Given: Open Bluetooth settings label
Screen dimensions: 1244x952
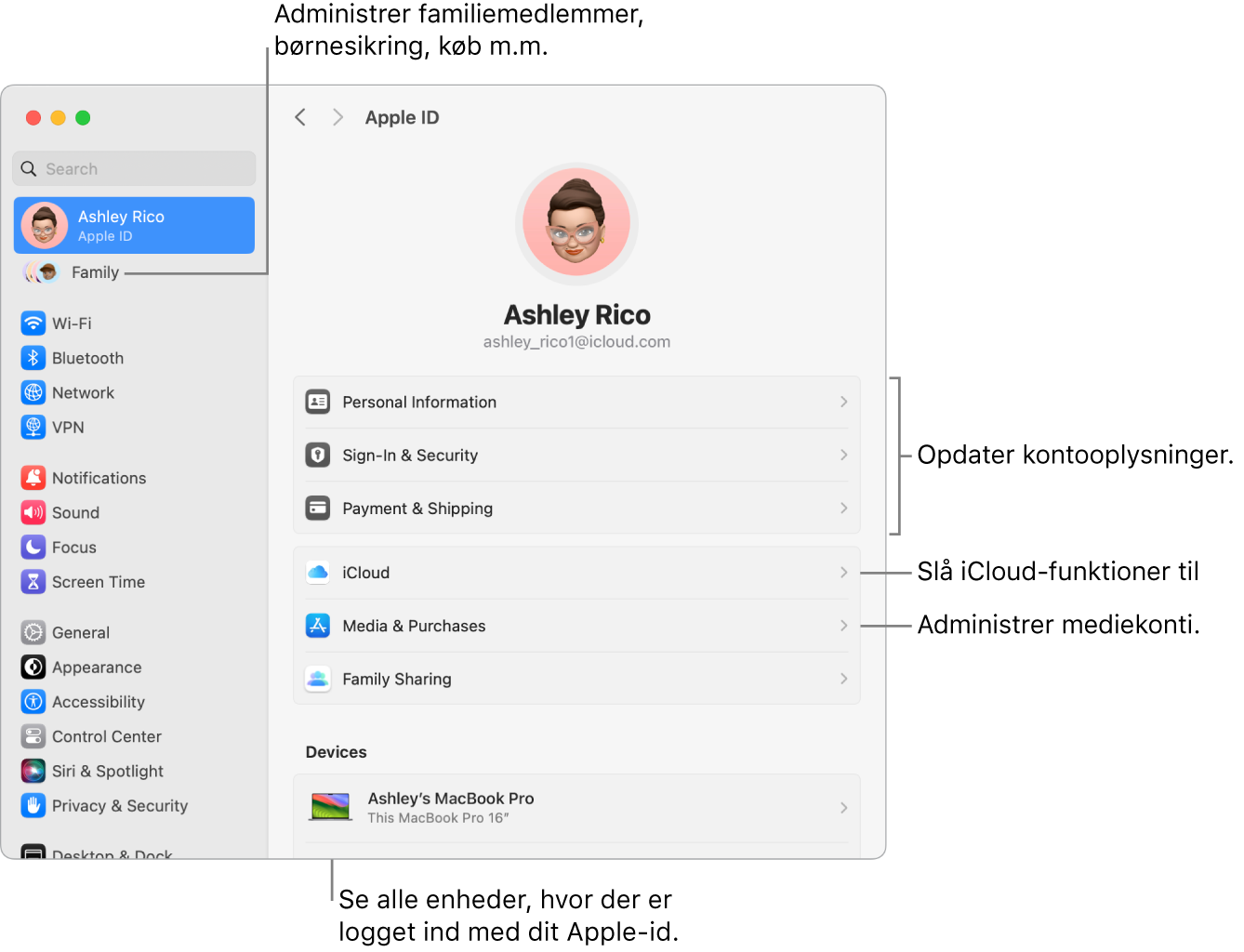Looking at the screenshot, I should [x=87, y=358].
